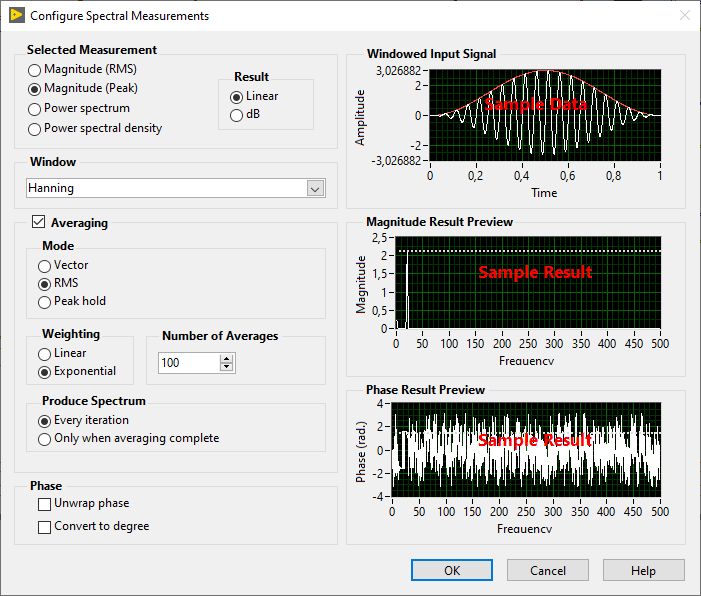Increment Number of Averages with up arrow
This screenshot has width=701, height=596.
(x=227, y=359)
